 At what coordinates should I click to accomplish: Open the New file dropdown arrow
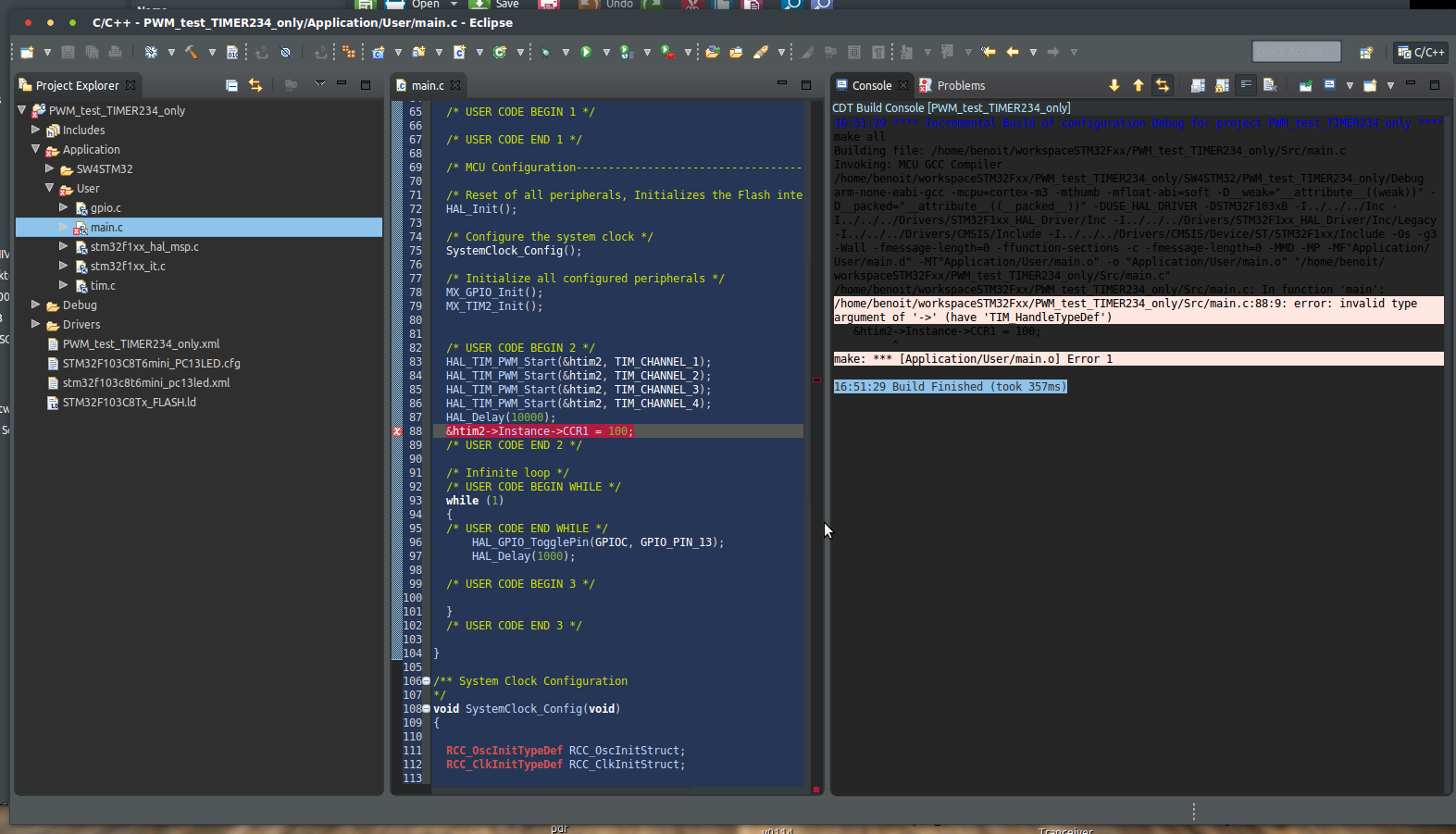(47, 52)
